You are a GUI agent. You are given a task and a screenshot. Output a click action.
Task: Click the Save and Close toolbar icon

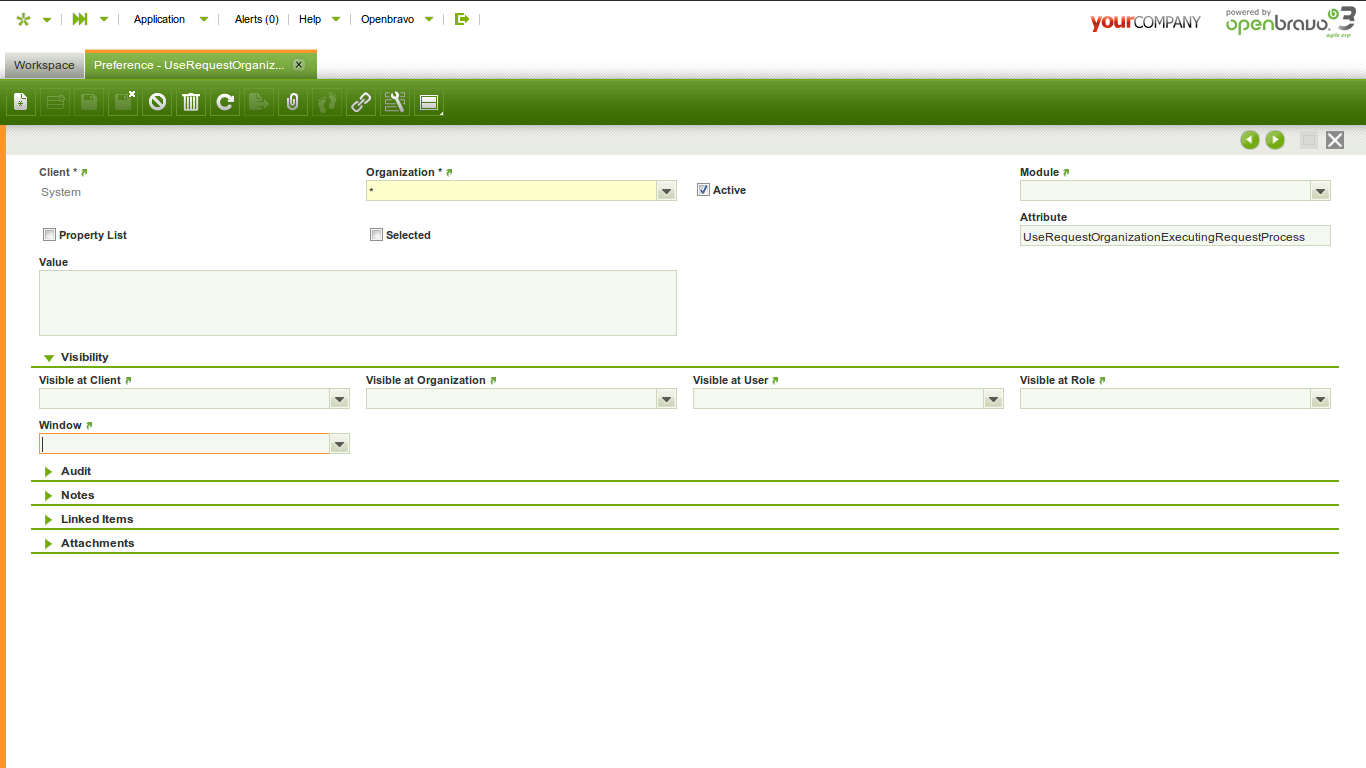click(123, 102)
